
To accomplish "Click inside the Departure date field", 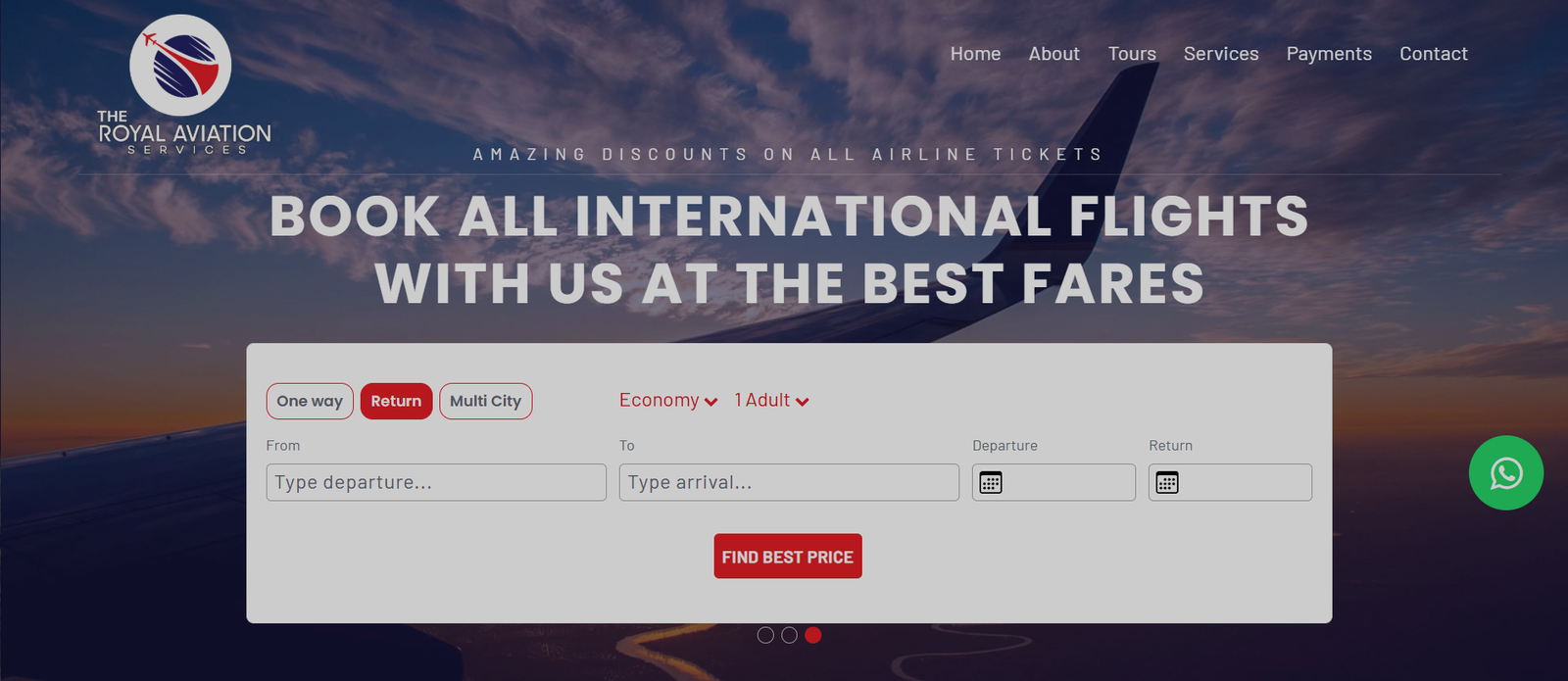I will (1053, 482).
